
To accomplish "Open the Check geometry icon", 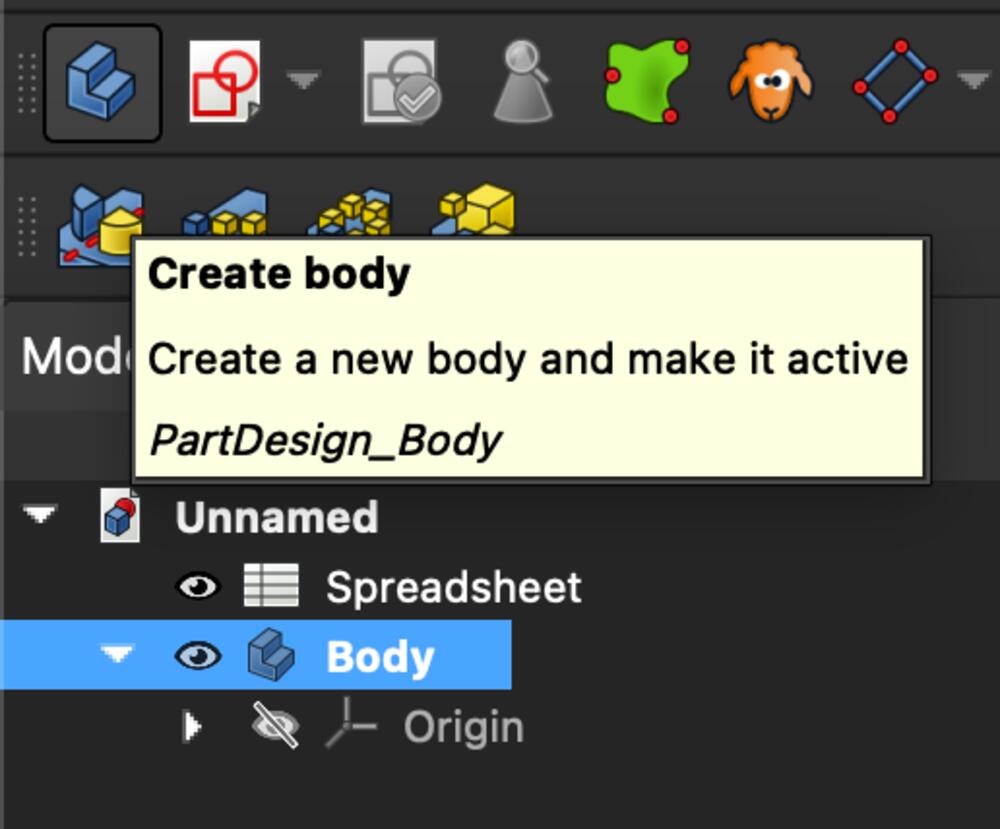I will [x=523, y=82].
